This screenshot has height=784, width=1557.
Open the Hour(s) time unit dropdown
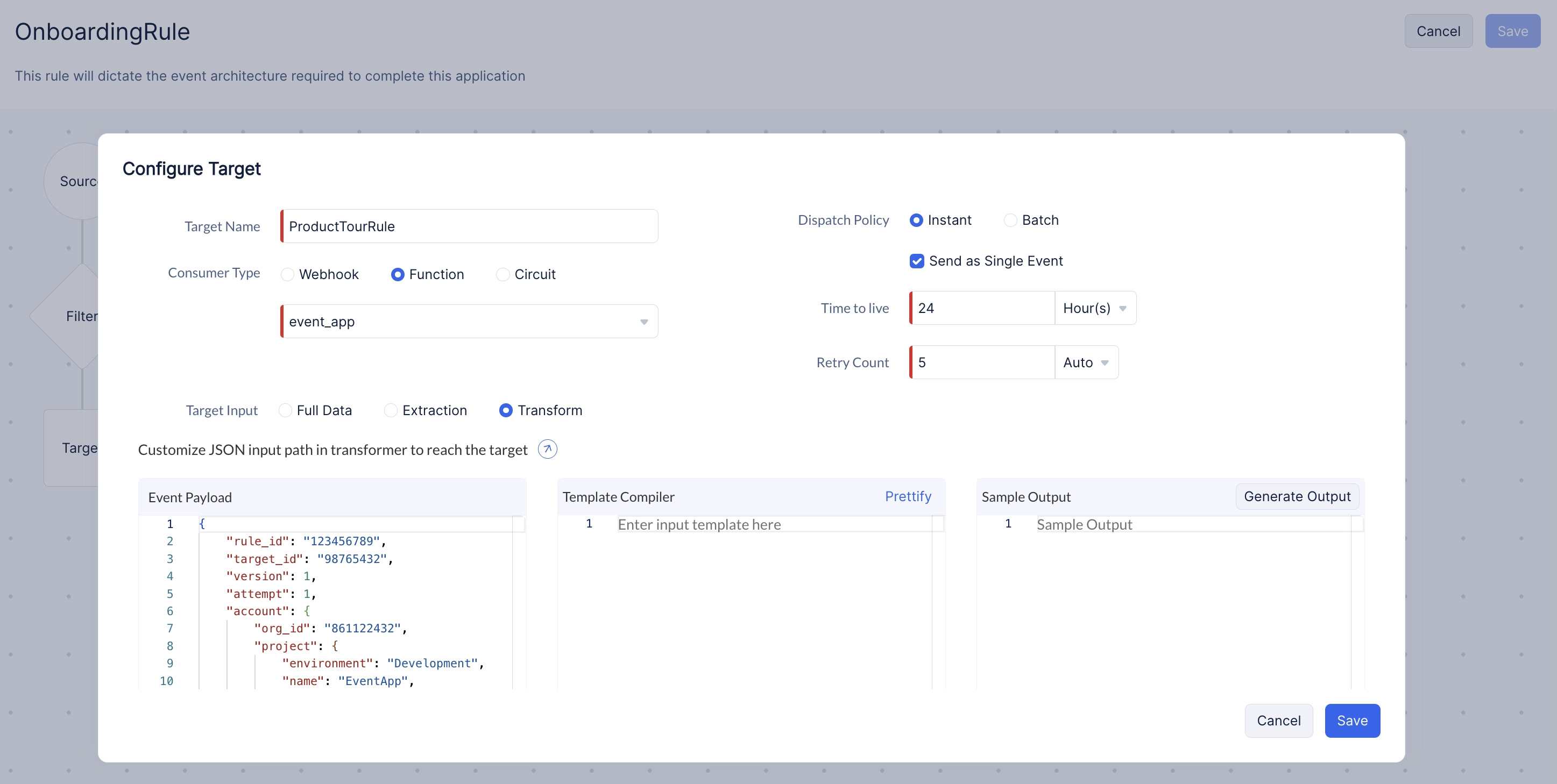tap(1095, 308)
